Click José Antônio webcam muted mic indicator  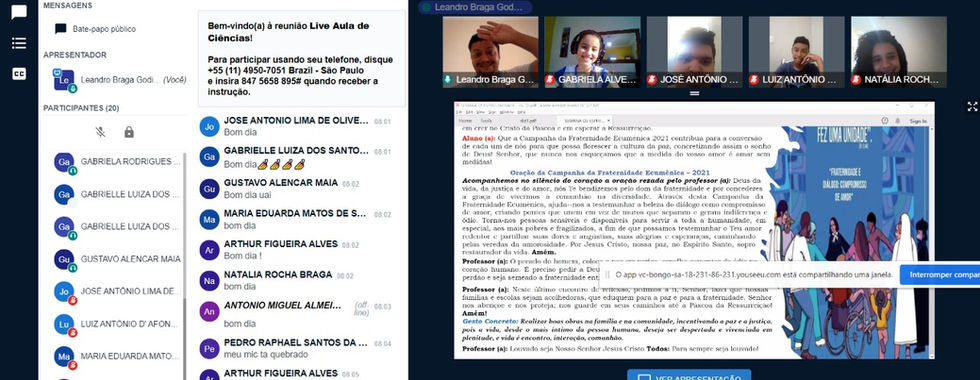[x=652, y=80]
